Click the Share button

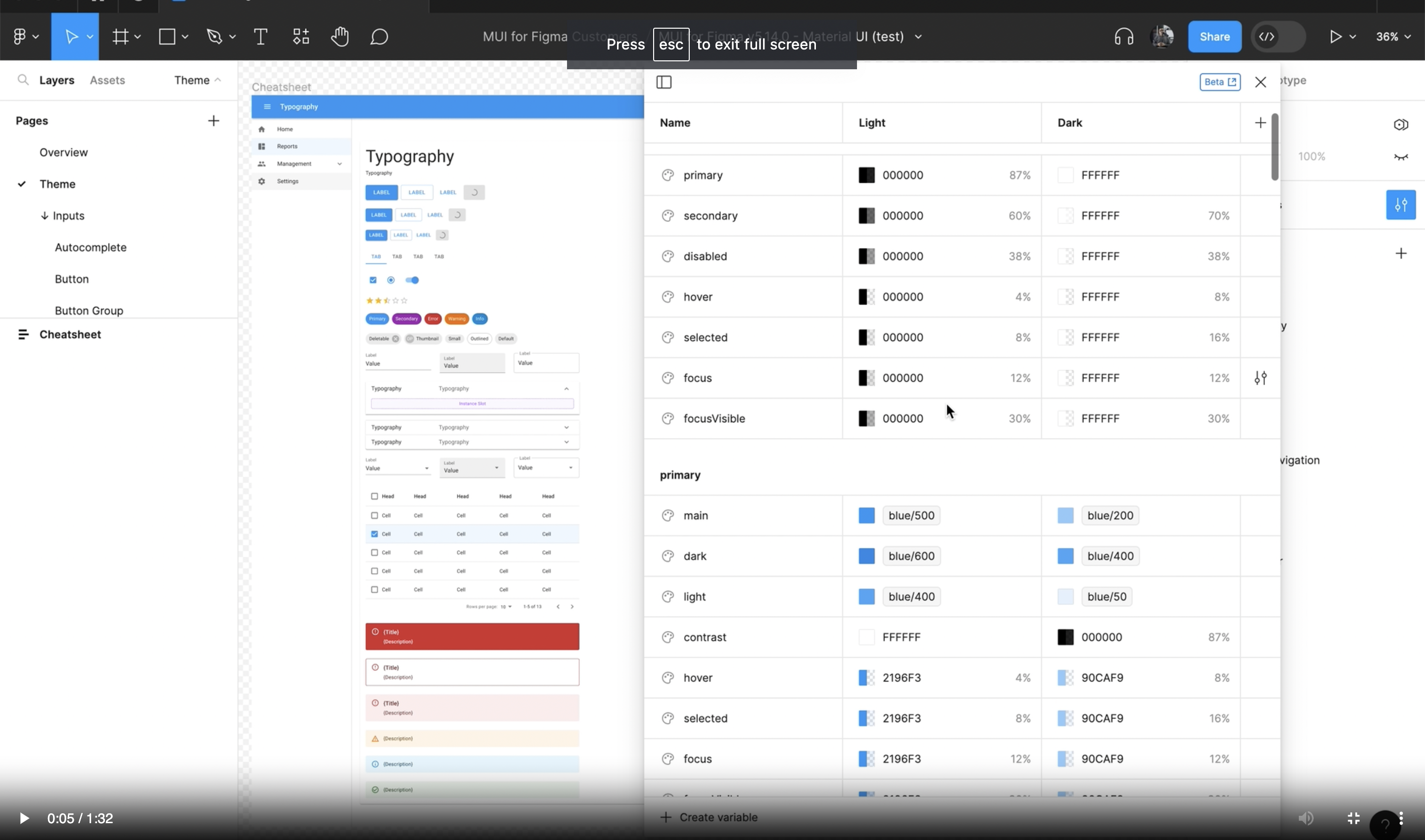[x=1214, y=36]
